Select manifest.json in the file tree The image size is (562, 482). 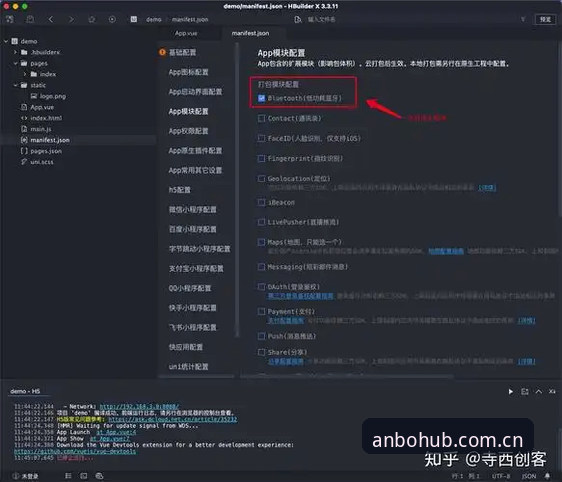pyautogui.click(x=50, y=140)
